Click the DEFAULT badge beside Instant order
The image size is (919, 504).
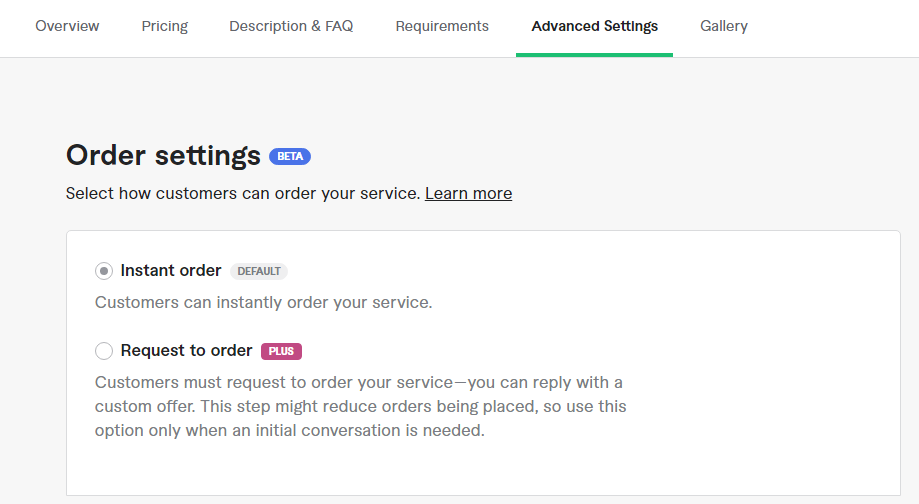click(258, 271)
